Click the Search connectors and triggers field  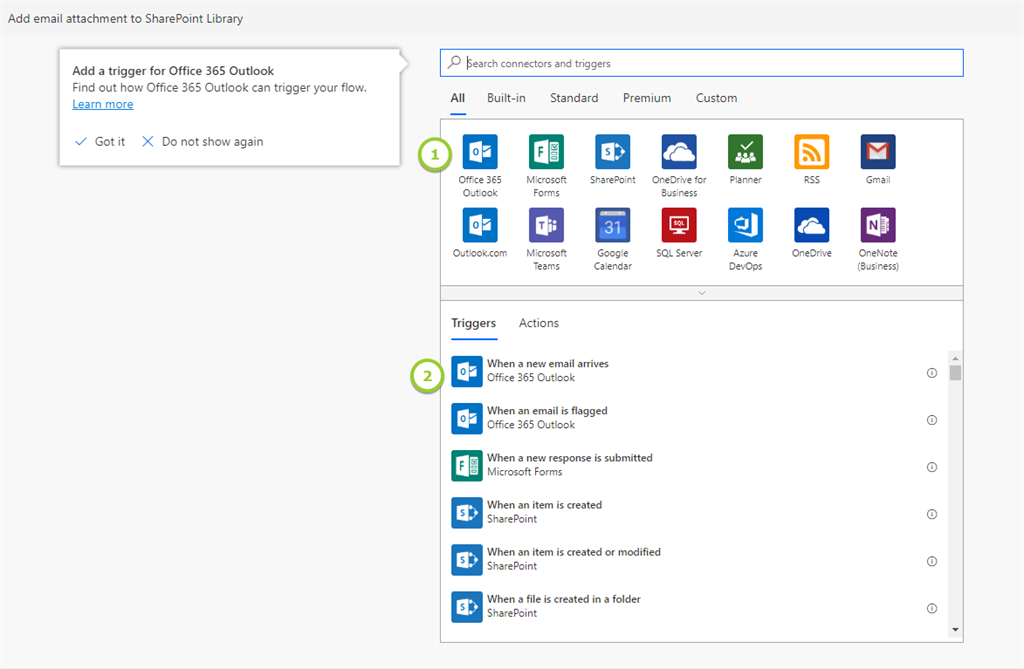click(x=710, y=63)
